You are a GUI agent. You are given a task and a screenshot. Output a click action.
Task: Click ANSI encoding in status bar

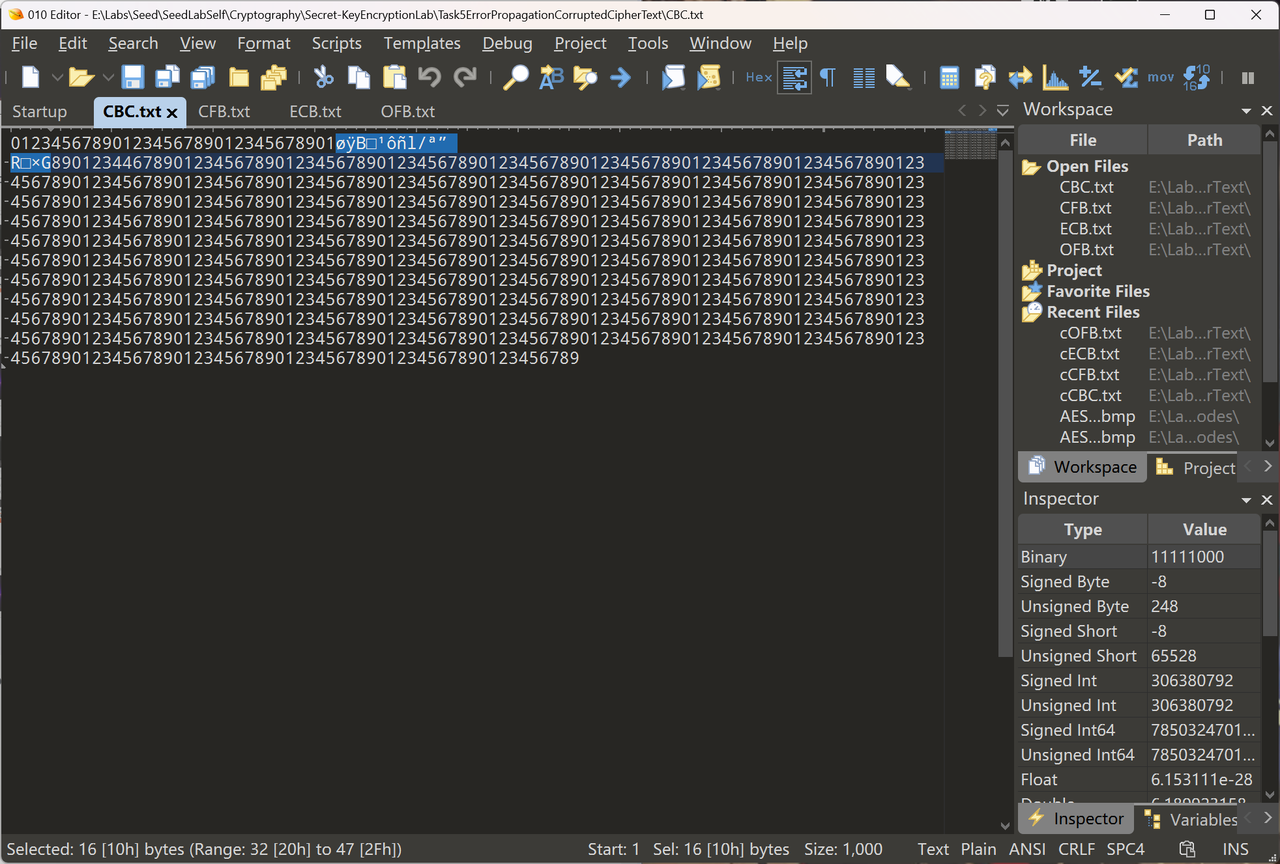[x=1028, y=849]
